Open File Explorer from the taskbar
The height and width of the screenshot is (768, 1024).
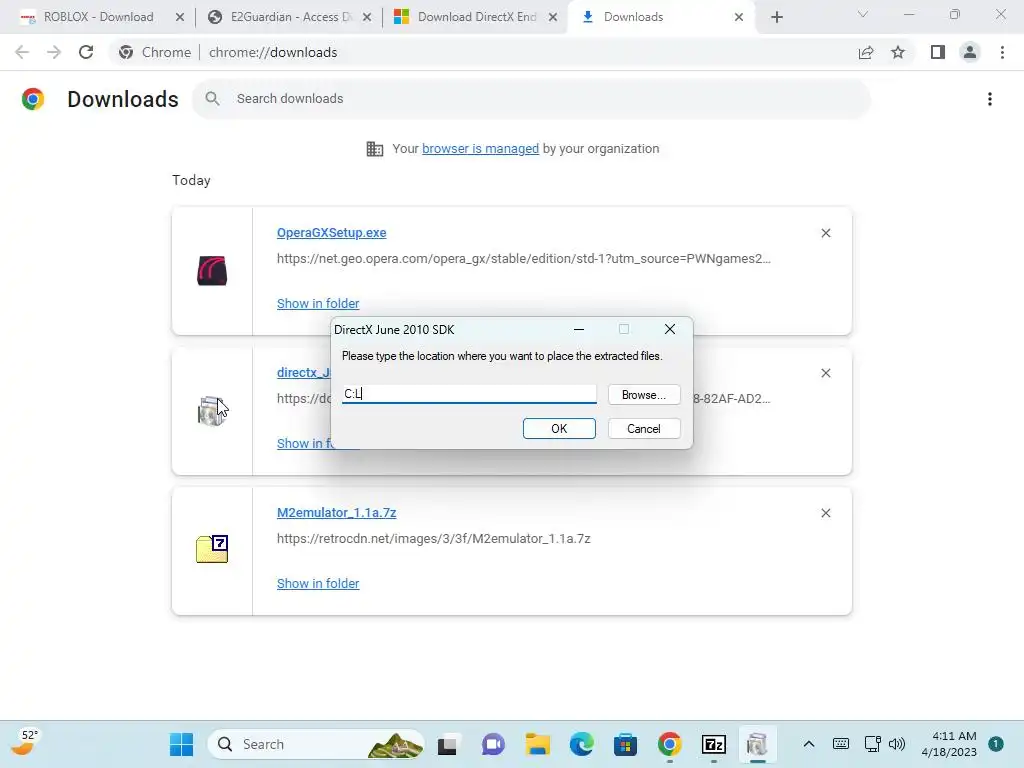tap(537, 744)
